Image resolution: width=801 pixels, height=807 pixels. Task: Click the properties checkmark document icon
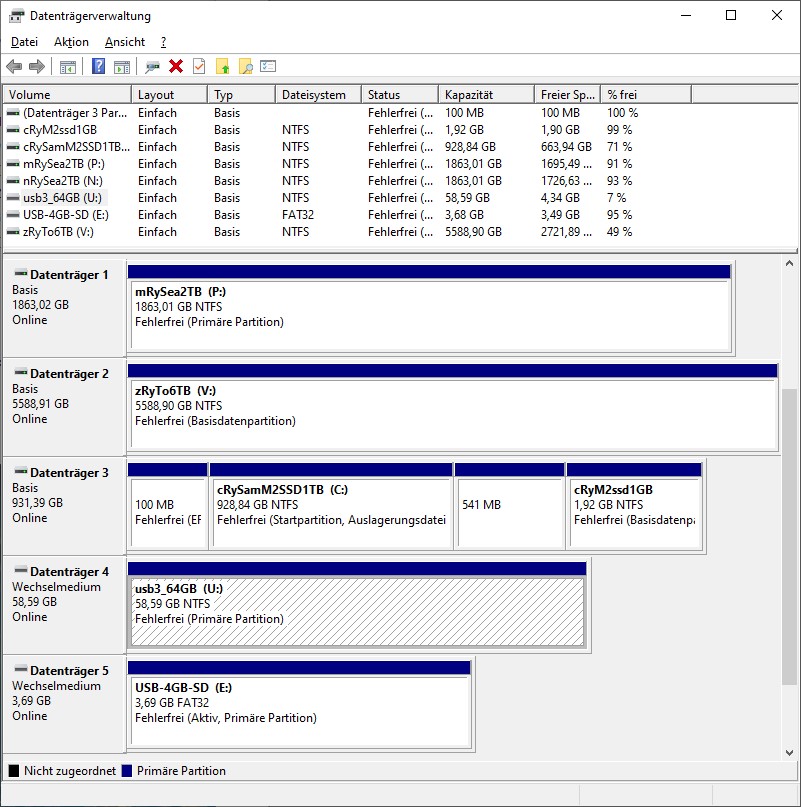coord(199,66)
